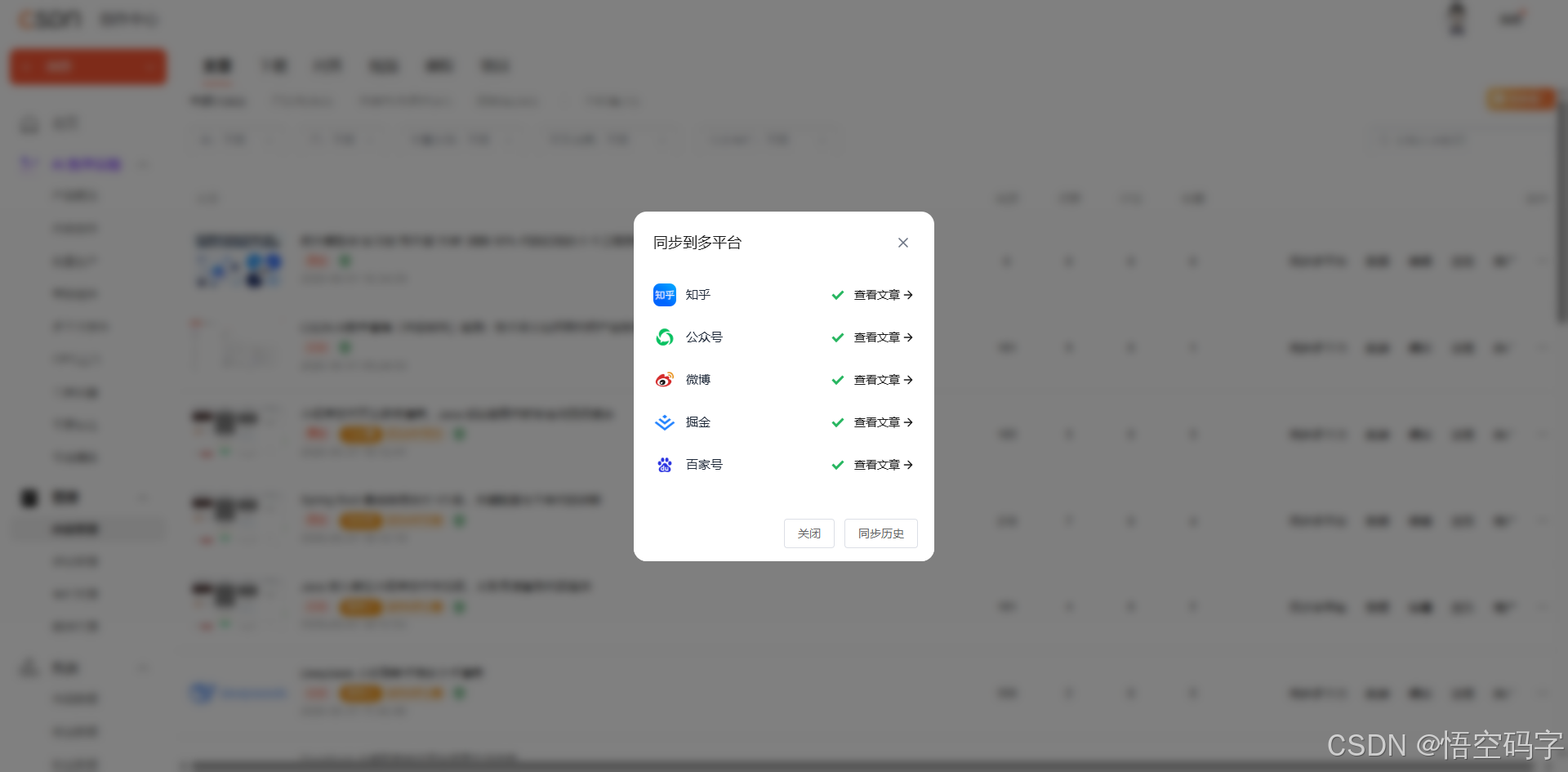This screenshot has height=772, width=1568.
Task: Open 查看文章 link for 掘金
Action: 883,422
